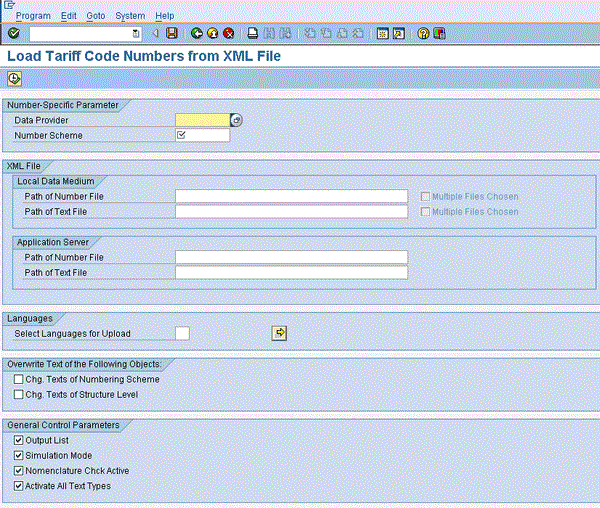Uncheck the Simulation Mode checkbox
The image size is (600, 508).
click(x=19, y=456)
